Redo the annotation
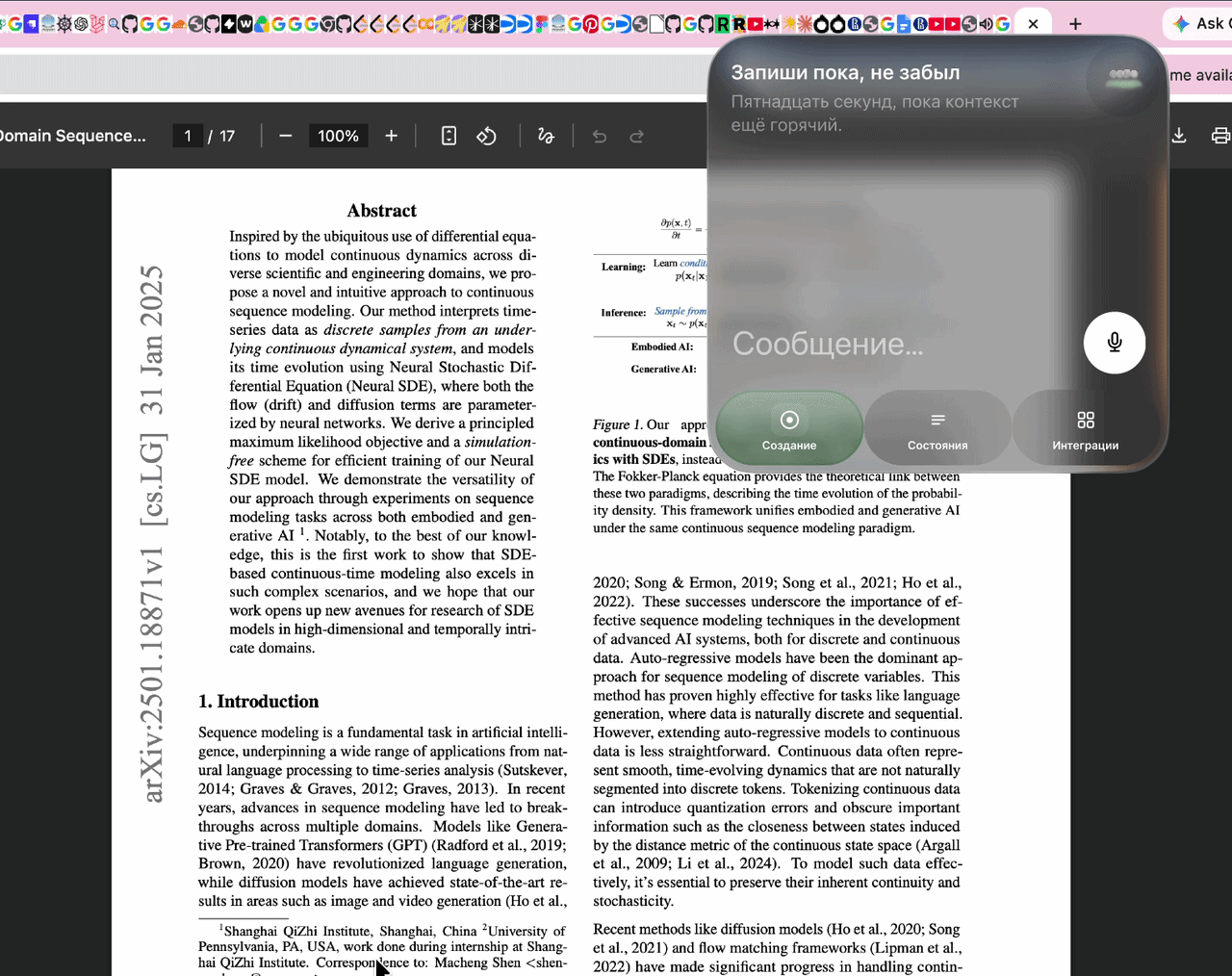This screenshot has width=1232, height=976. coord(636,136)
